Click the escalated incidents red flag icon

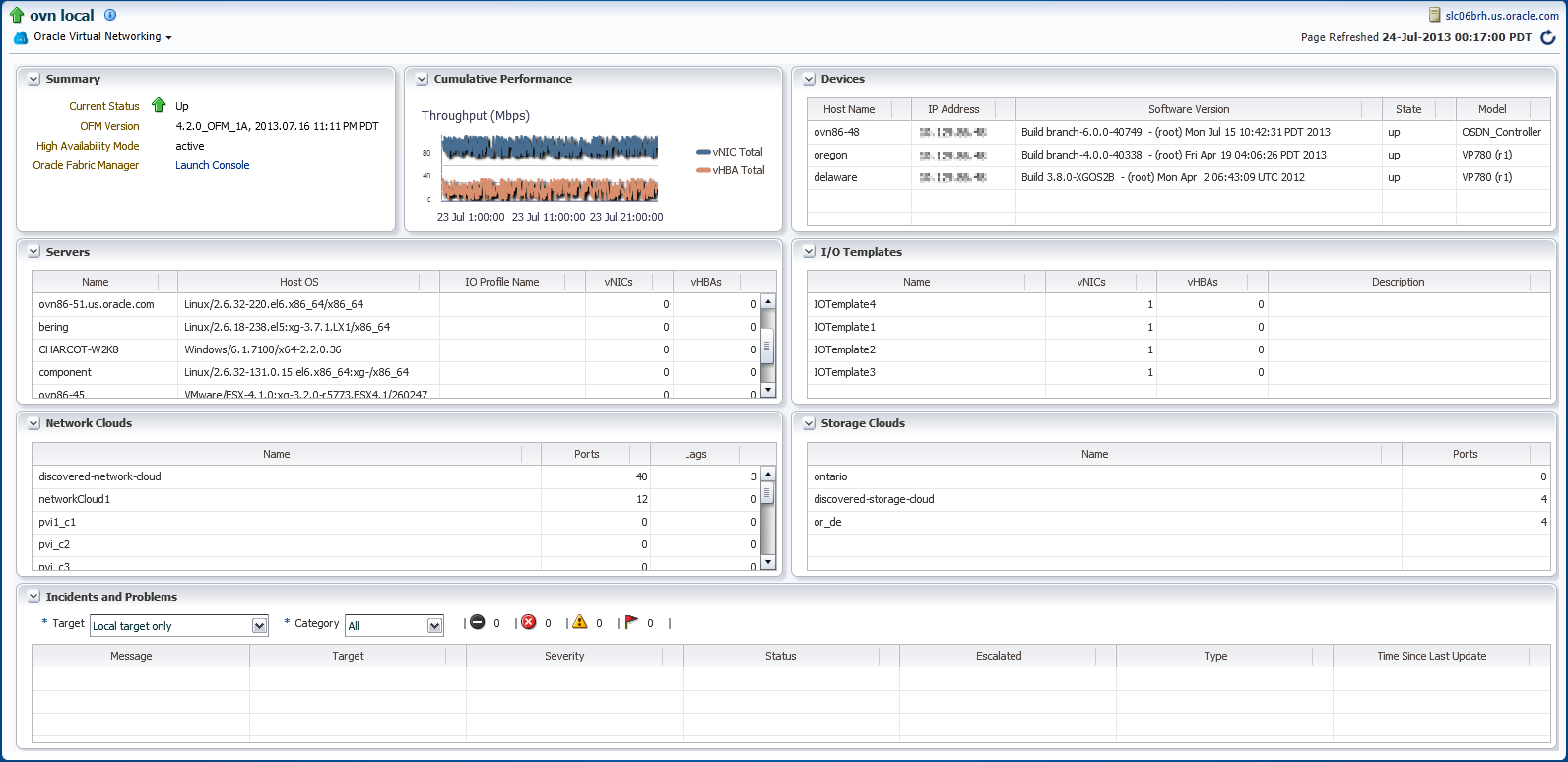coord(631,622)
